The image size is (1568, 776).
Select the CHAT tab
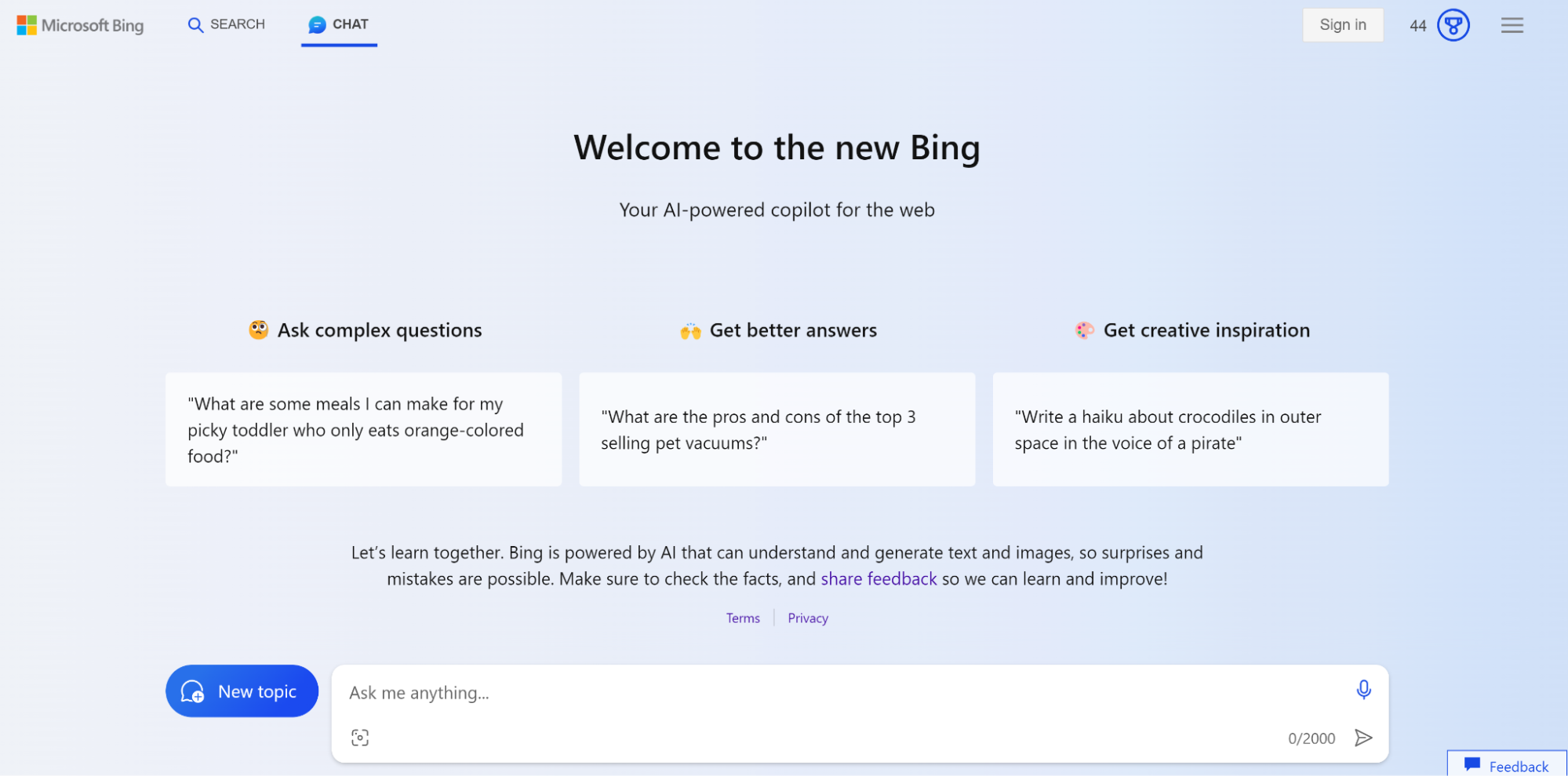(x=339, y=25)
